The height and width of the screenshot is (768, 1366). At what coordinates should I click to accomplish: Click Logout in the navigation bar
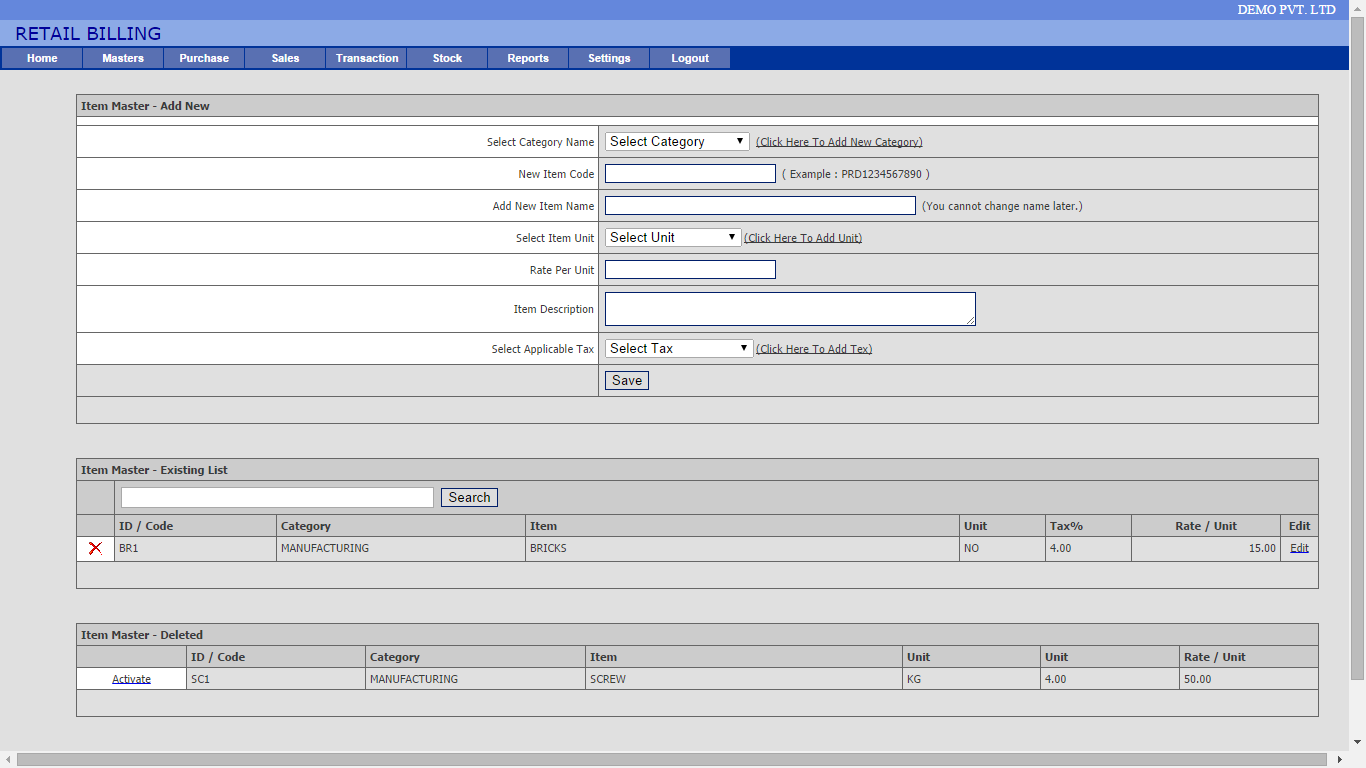pyautogui.click(x=690, y=58)
